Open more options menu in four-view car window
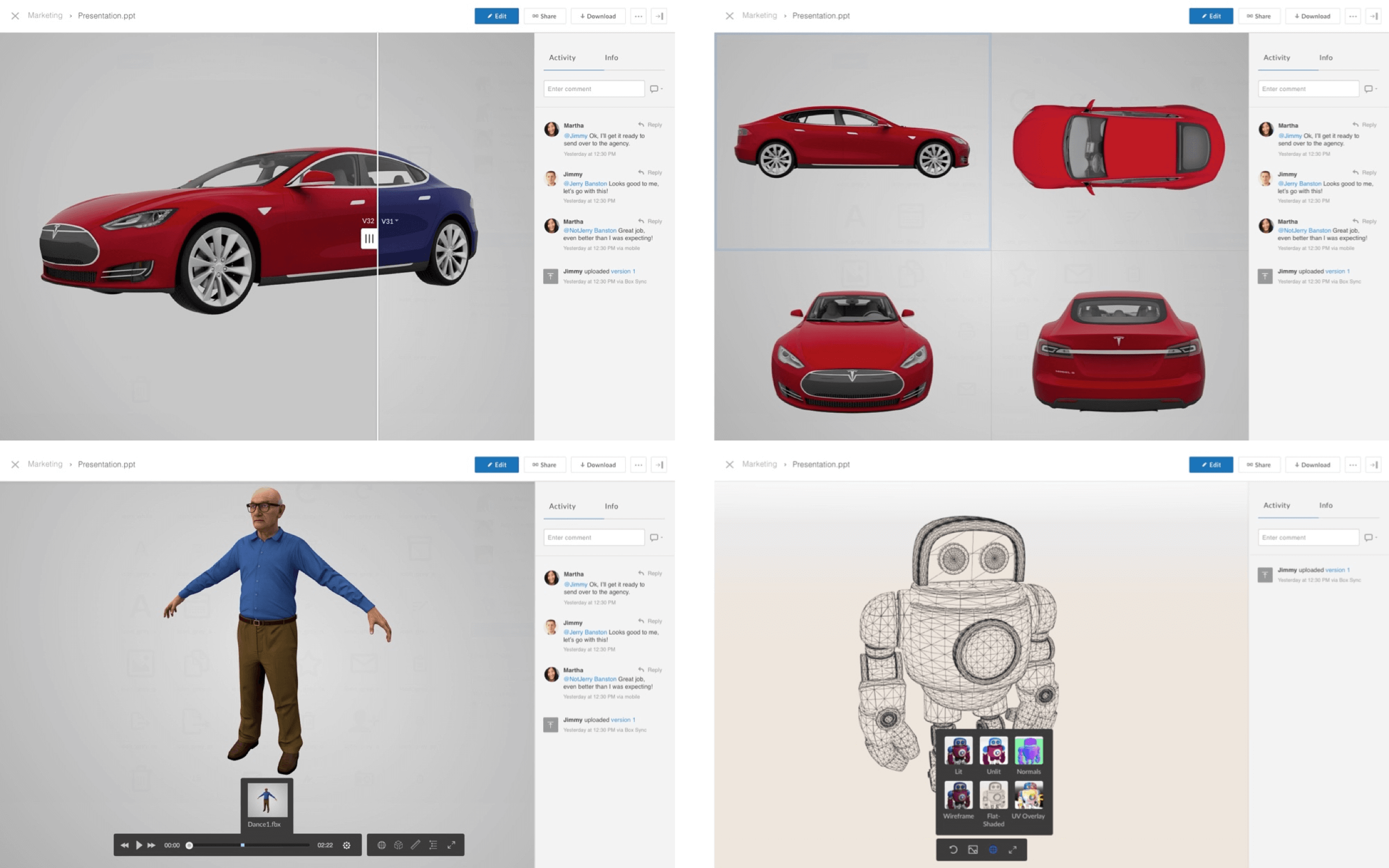 (1353, 16)
